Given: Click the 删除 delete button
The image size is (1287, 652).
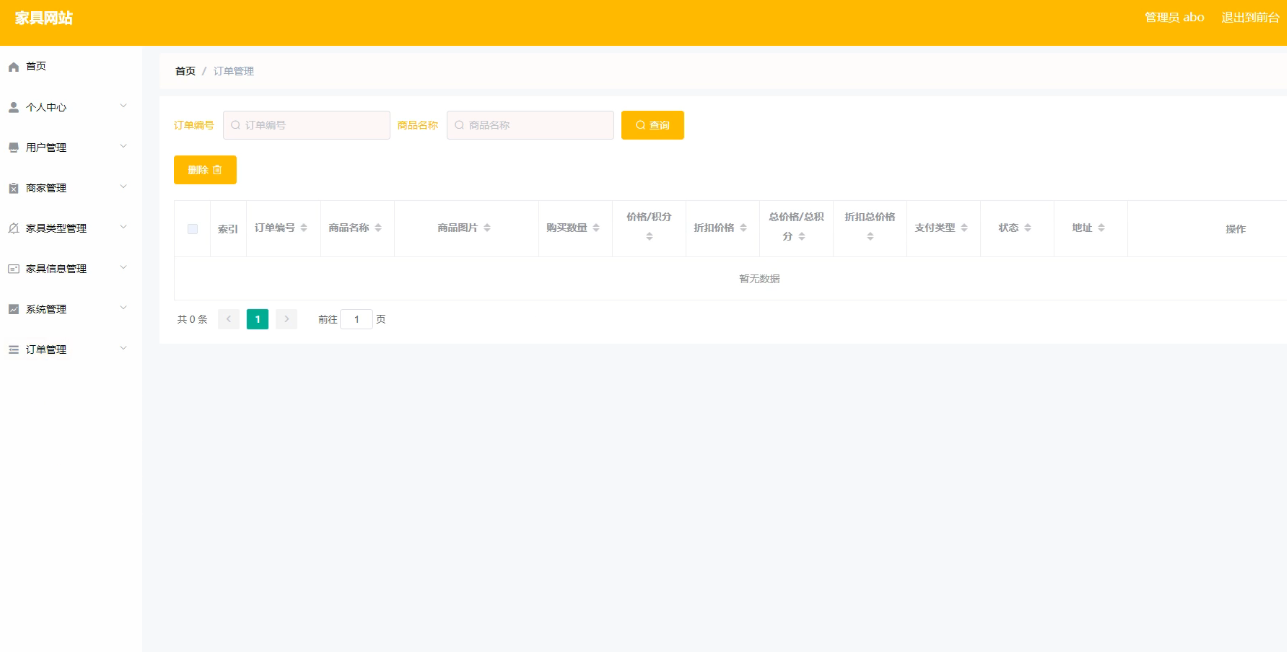Looking at the screenshot, I should (205, 170).
